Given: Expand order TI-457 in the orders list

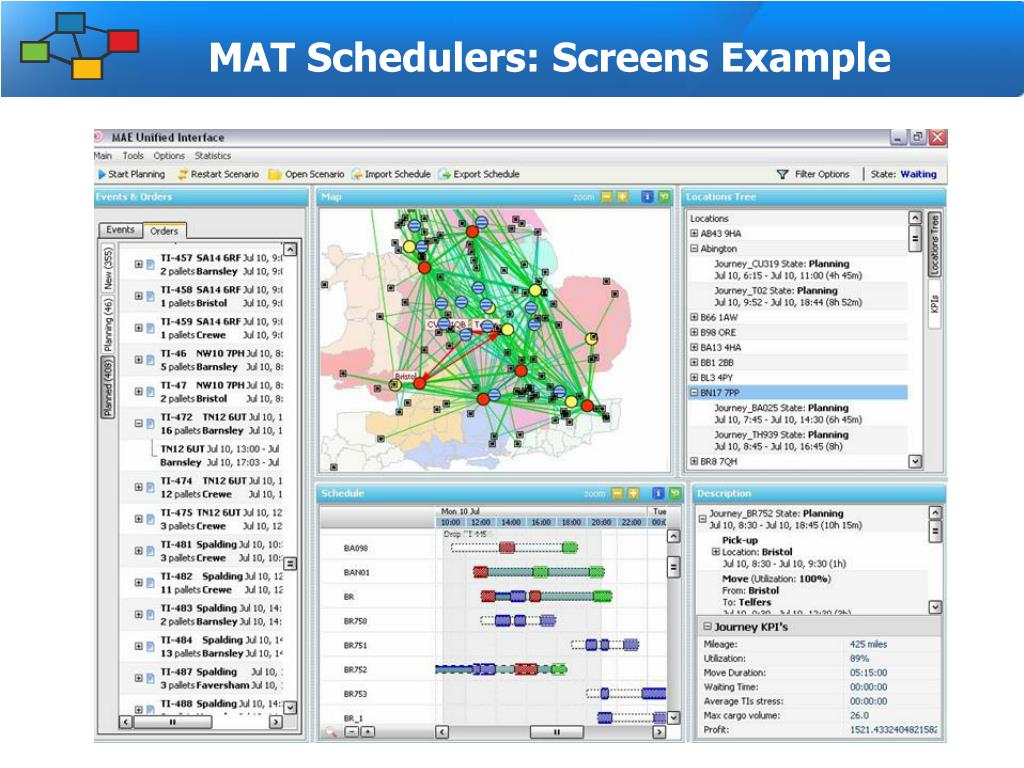Looking at the screenshot, I should pyautogui.click(x=138, y=264).
